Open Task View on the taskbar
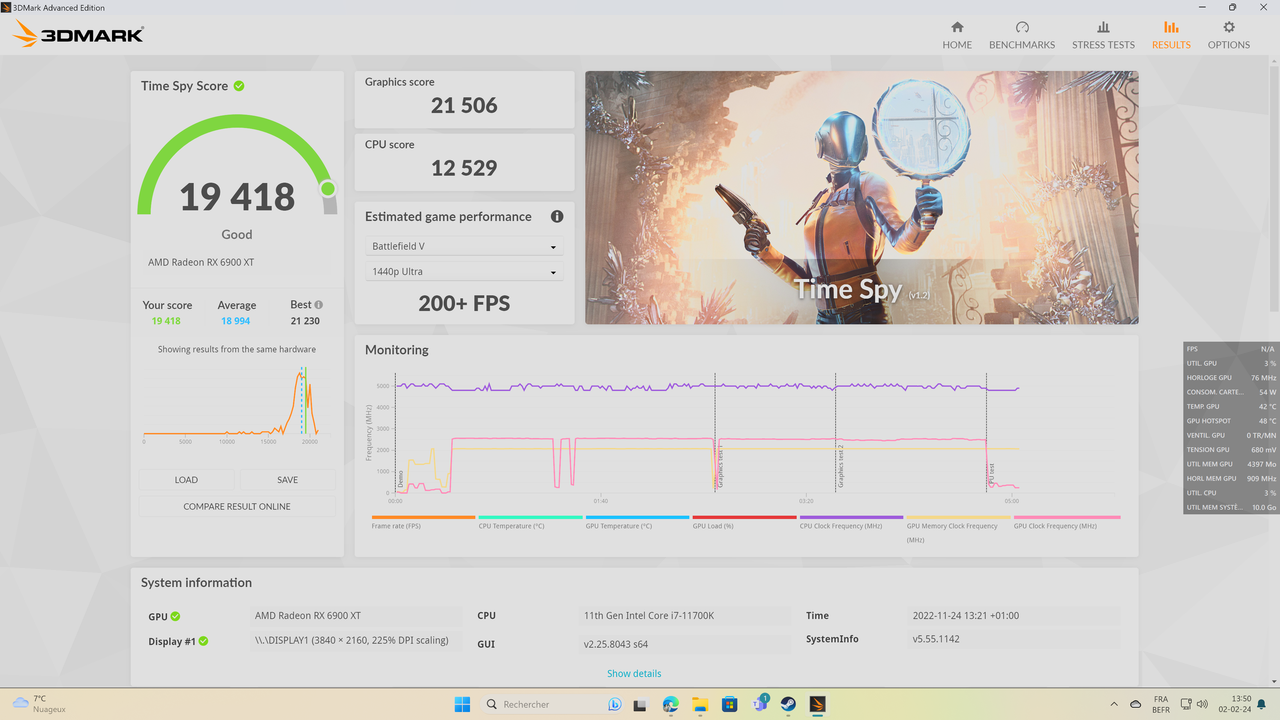This screenshot has width=1280, height=720. [x=642, y=704]
